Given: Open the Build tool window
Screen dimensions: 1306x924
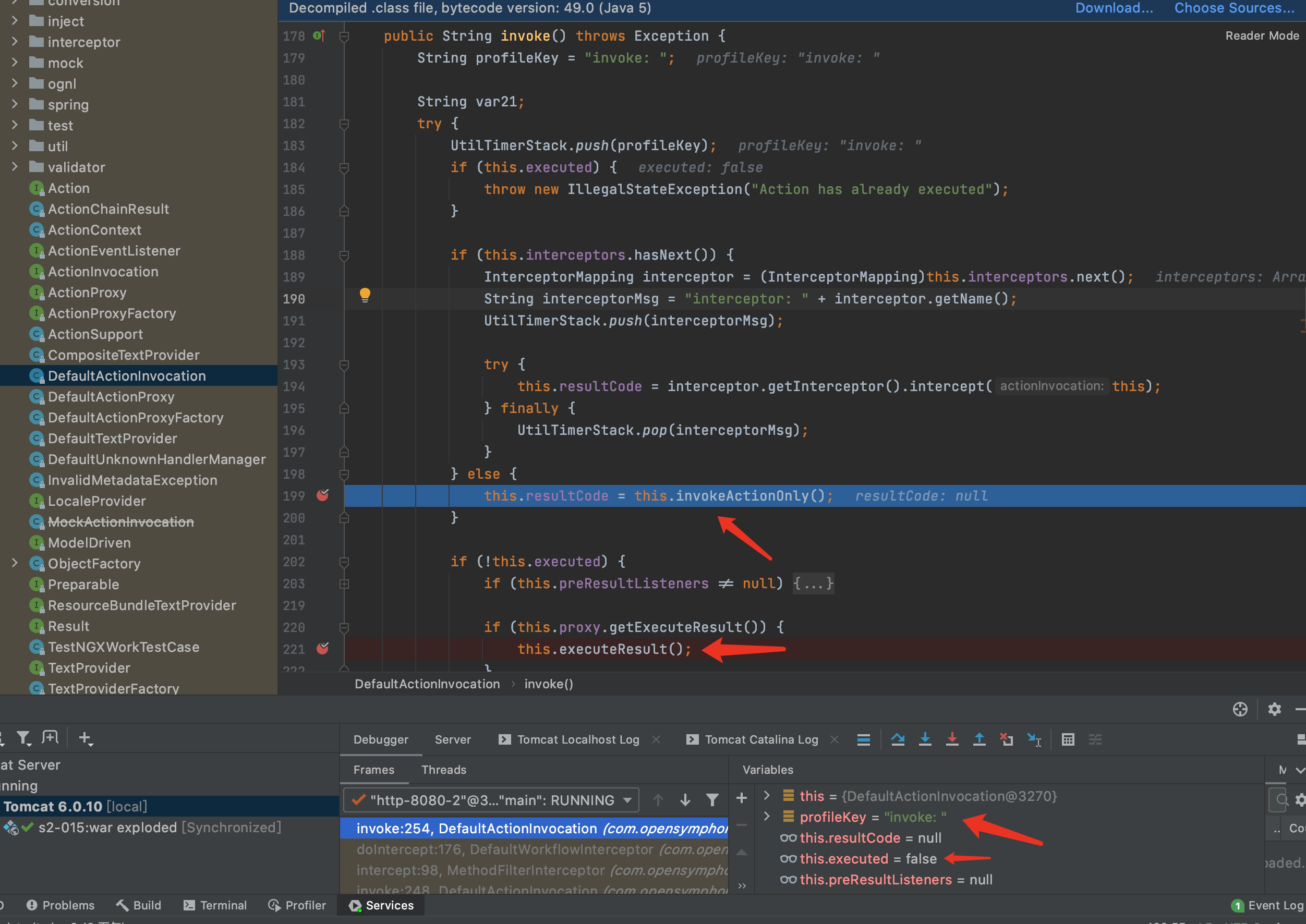Looking at the screenshot, I should click(139, 905).
